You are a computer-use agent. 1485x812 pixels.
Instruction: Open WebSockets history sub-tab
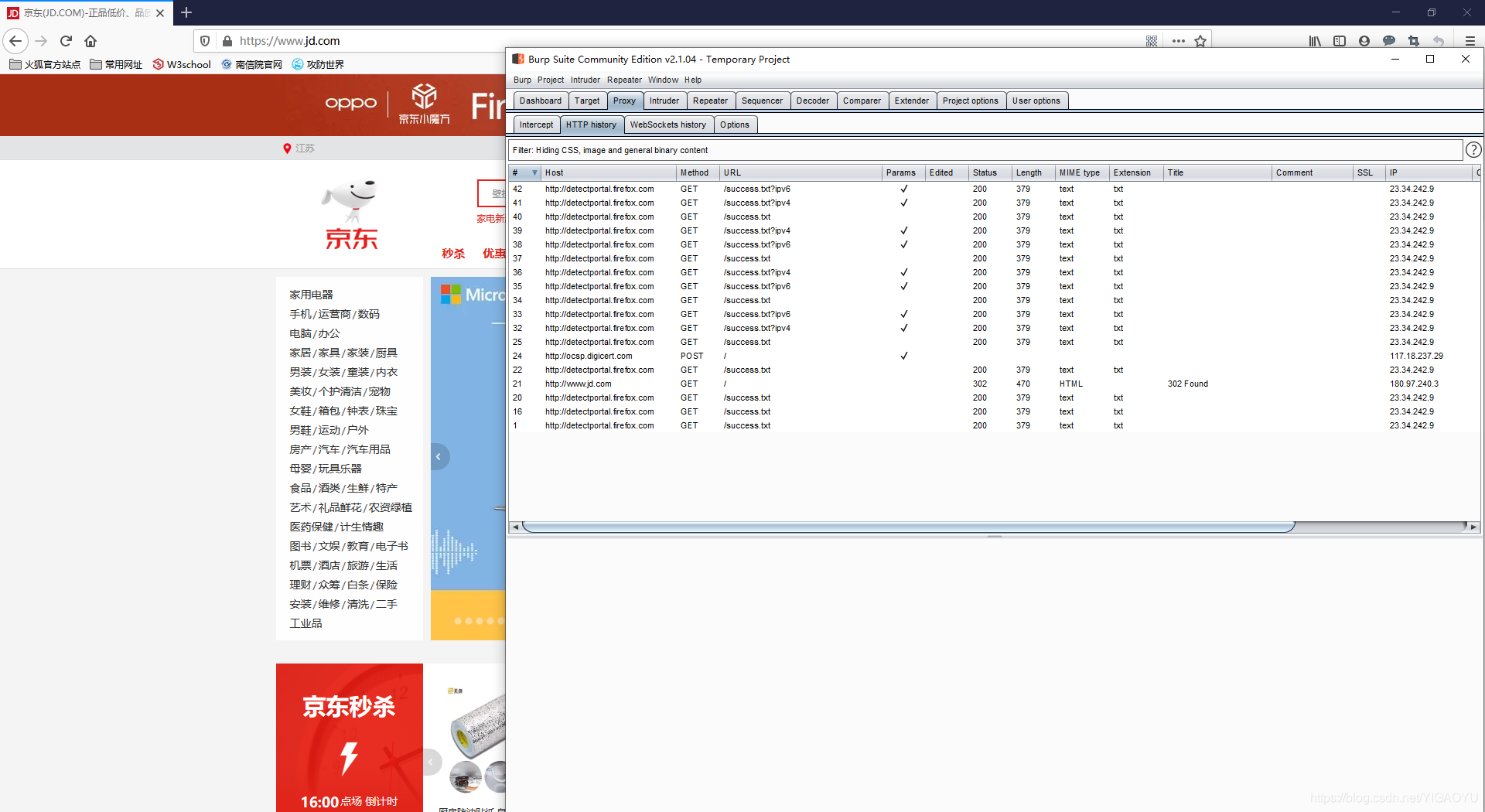coord(668,125)
